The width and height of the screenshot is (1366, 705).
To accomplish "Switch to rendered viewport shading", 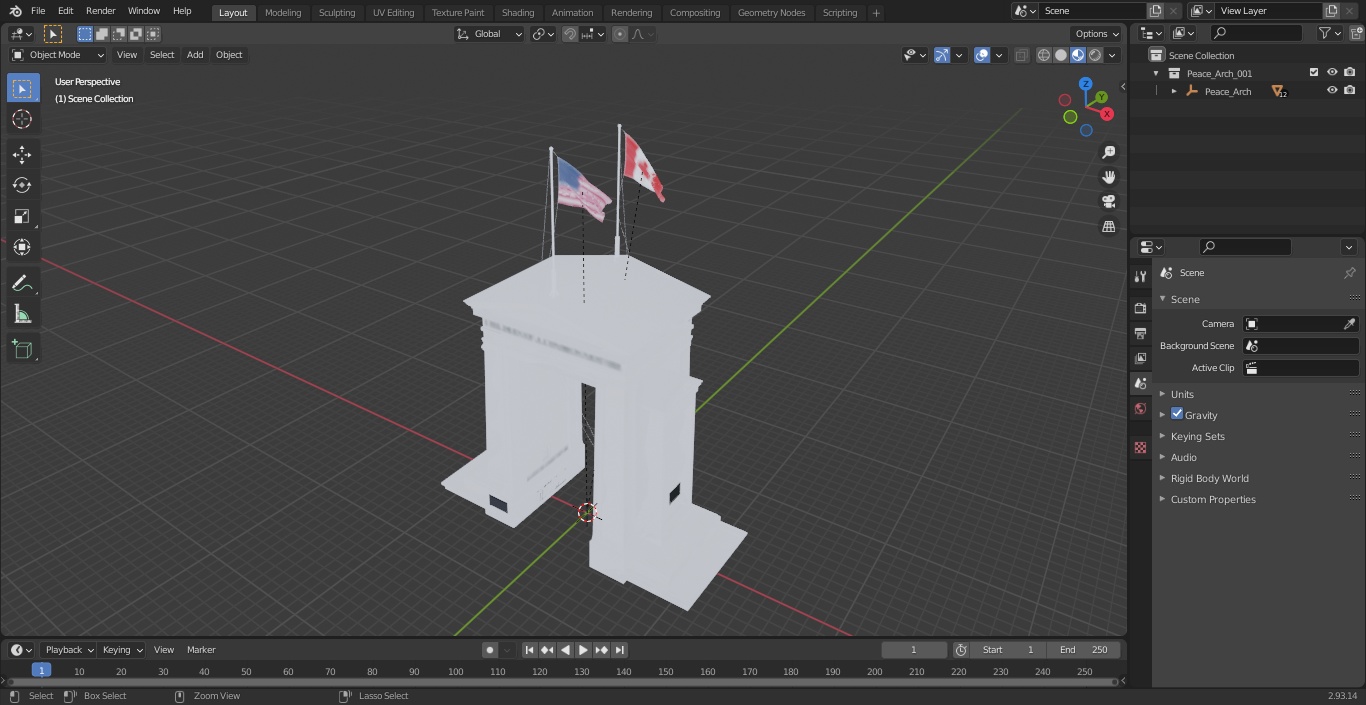I will point(1095,55).
